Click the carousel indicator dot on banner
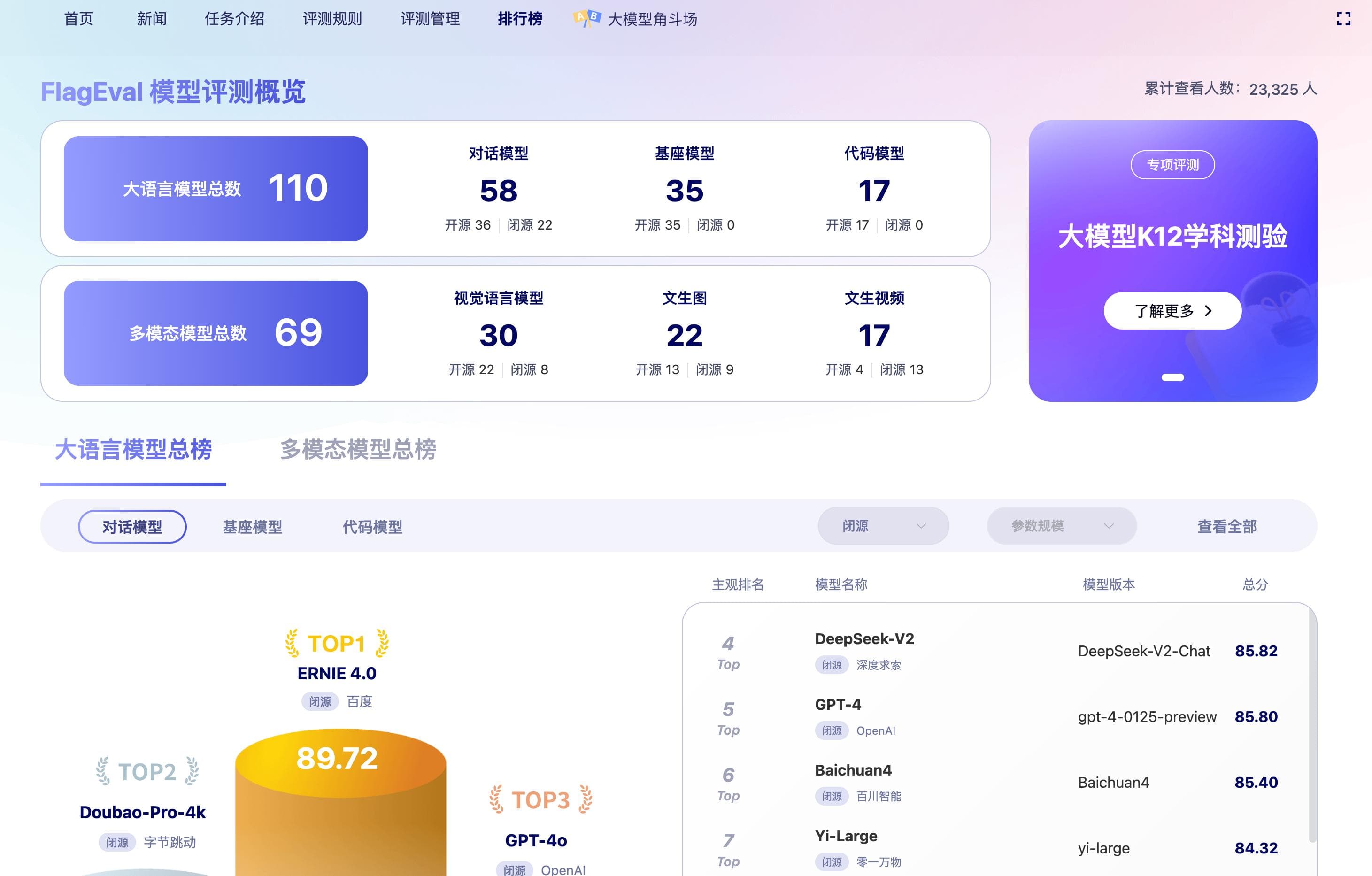 click(x=1172, y=377)
